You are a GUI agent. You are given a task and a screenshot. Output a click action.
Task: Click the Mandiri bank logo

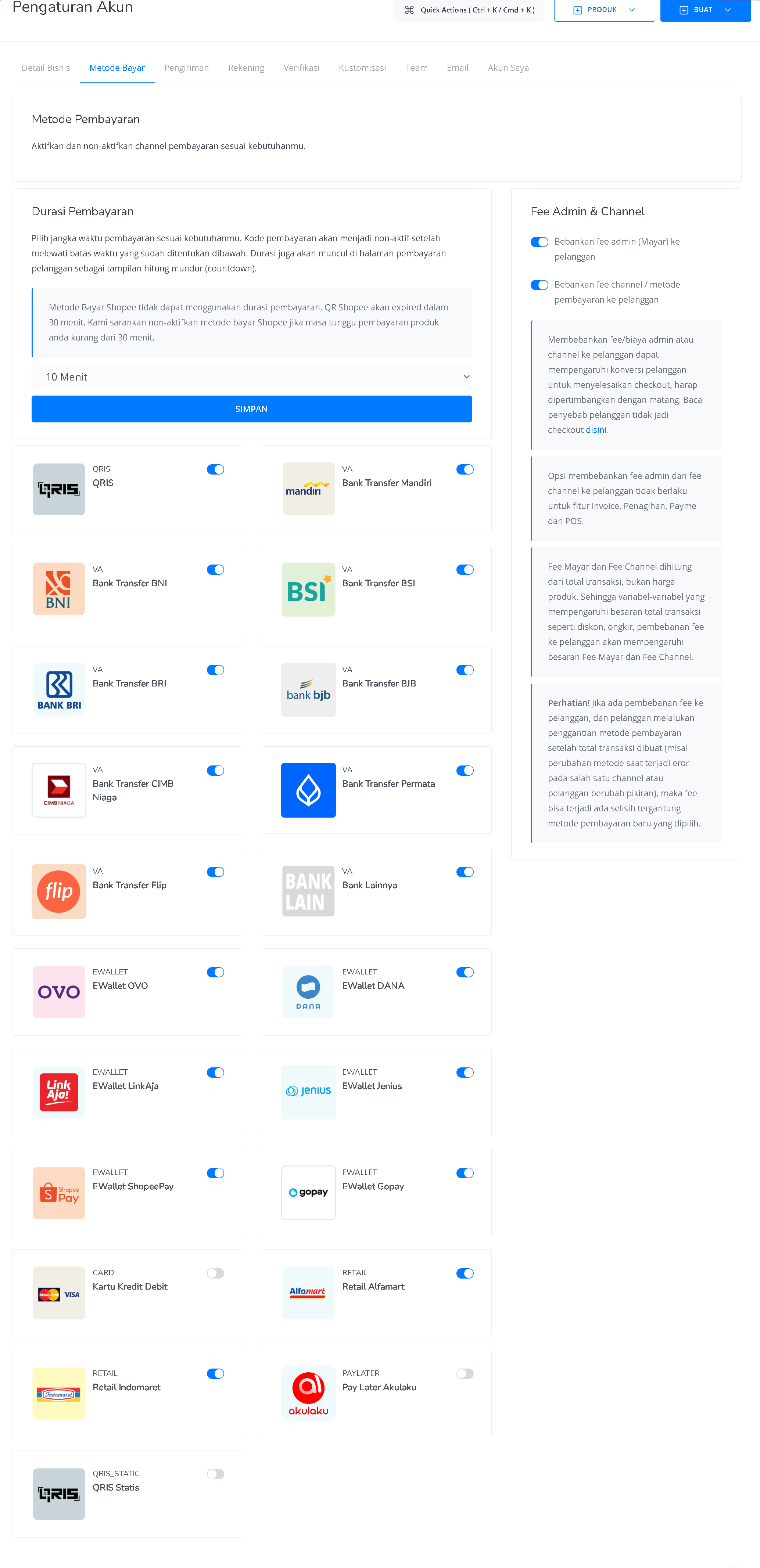coord(308,489)
